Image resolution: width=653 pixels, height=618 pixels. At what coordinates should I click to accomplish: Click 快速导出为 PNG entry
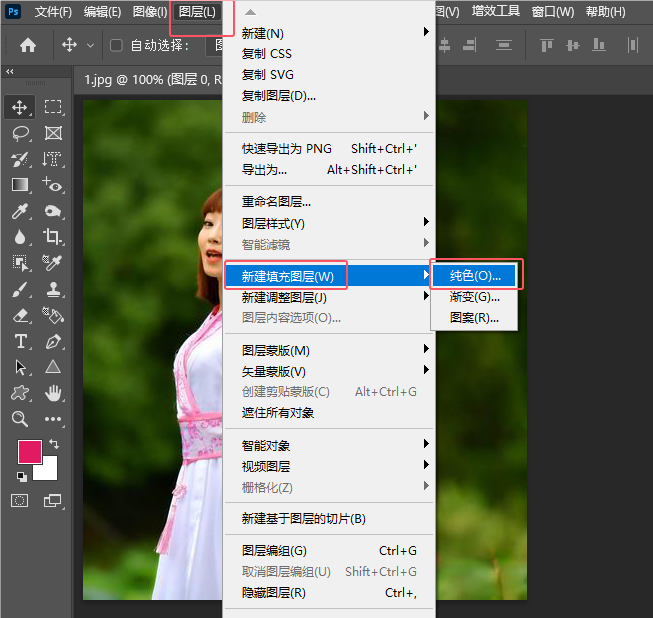pyautogui.click(x=329, y=149)
